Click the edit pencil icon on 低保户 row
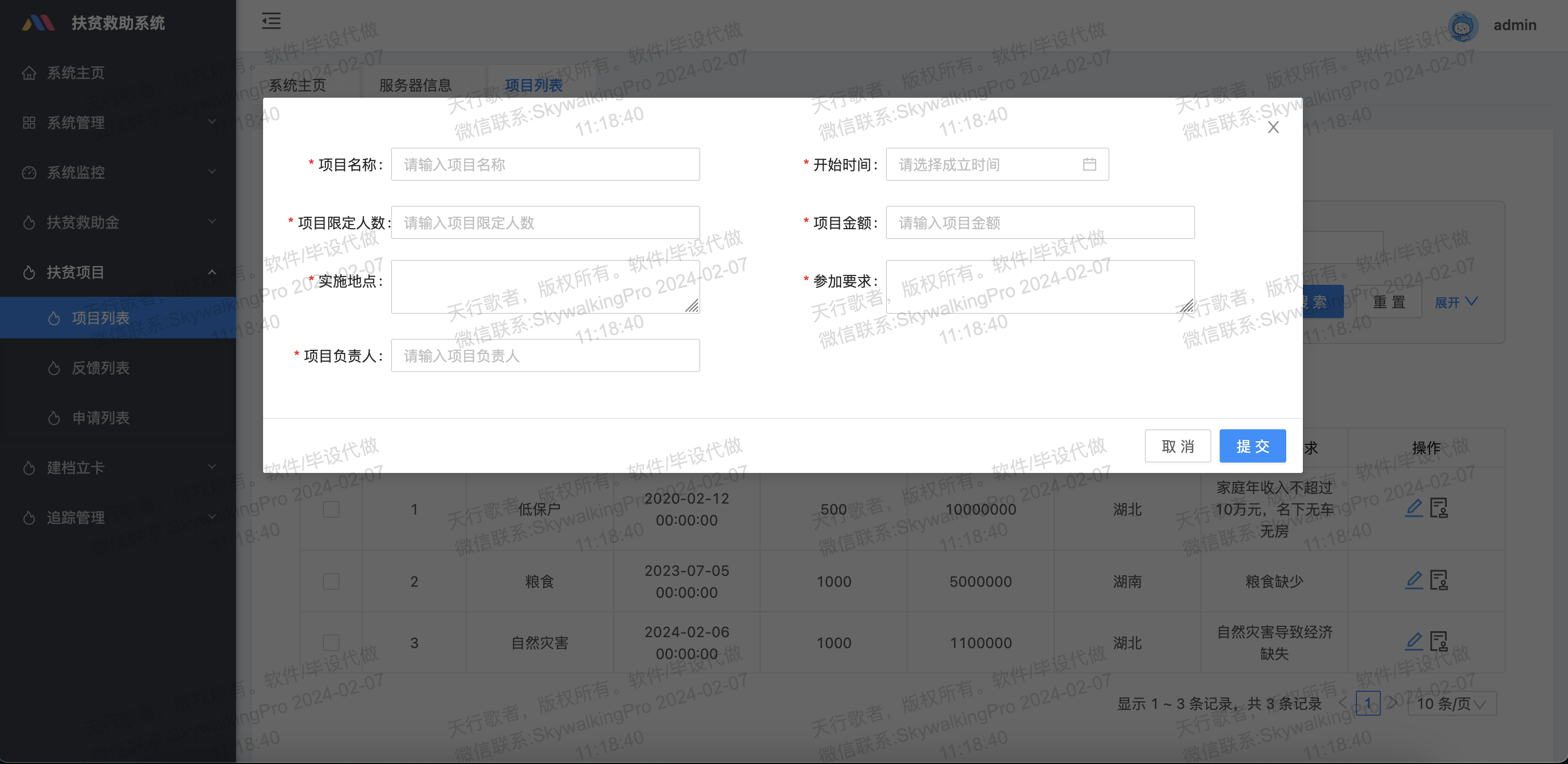This screenshot has height=764, width=1568. (1414, 508)
